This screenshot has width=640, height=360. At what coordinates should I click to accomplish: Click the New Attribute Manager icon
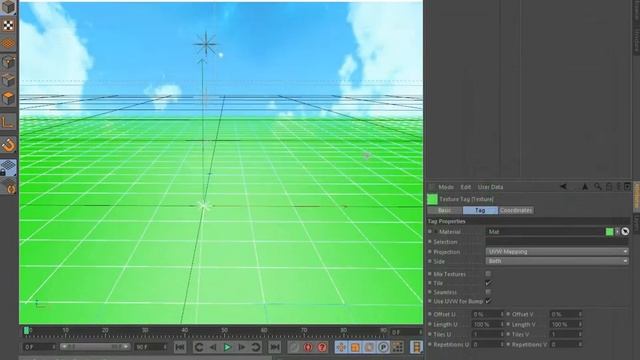point(627,187)
